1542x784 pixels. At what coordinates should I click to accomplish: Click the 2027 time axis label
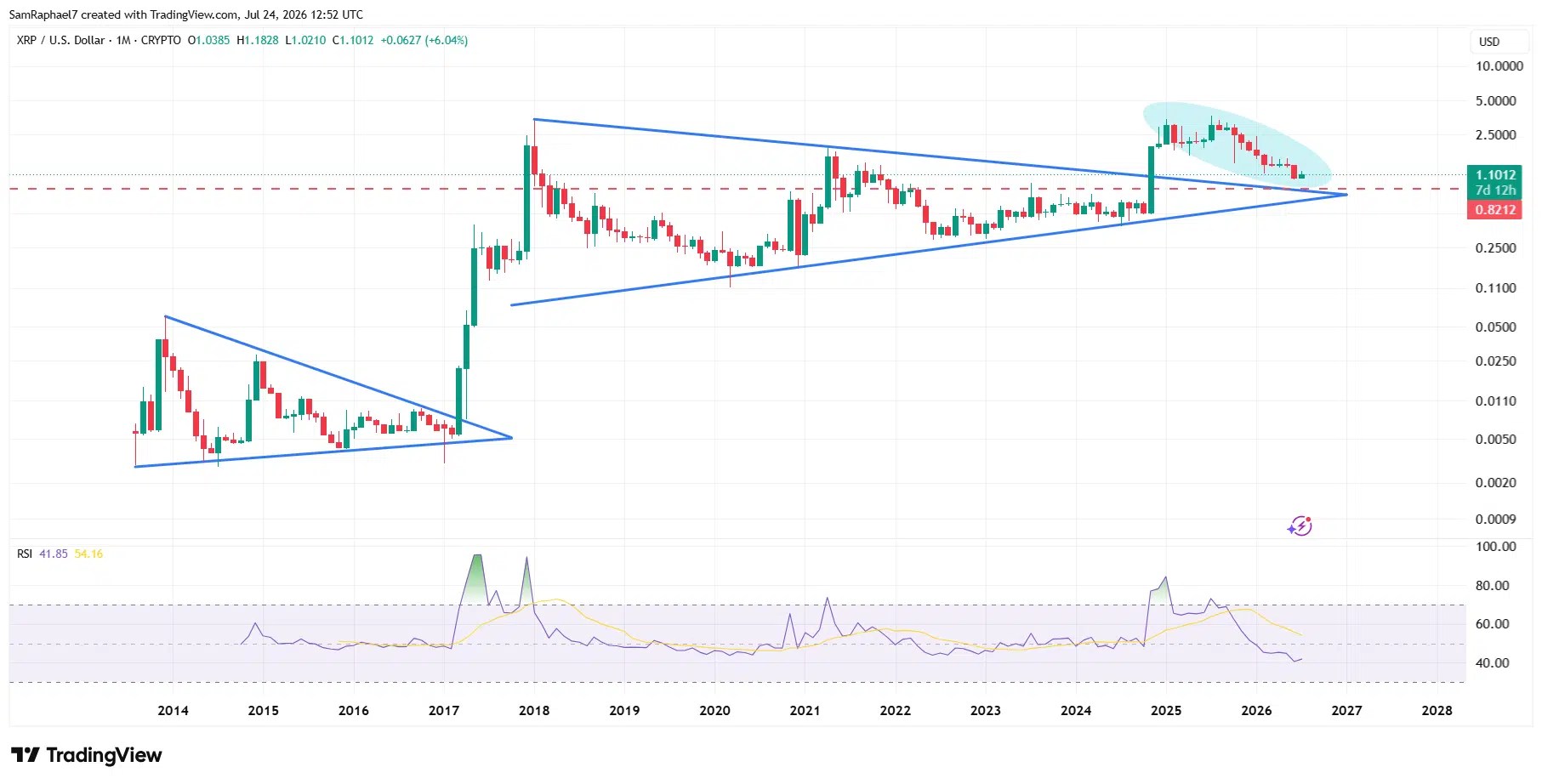1346,711
